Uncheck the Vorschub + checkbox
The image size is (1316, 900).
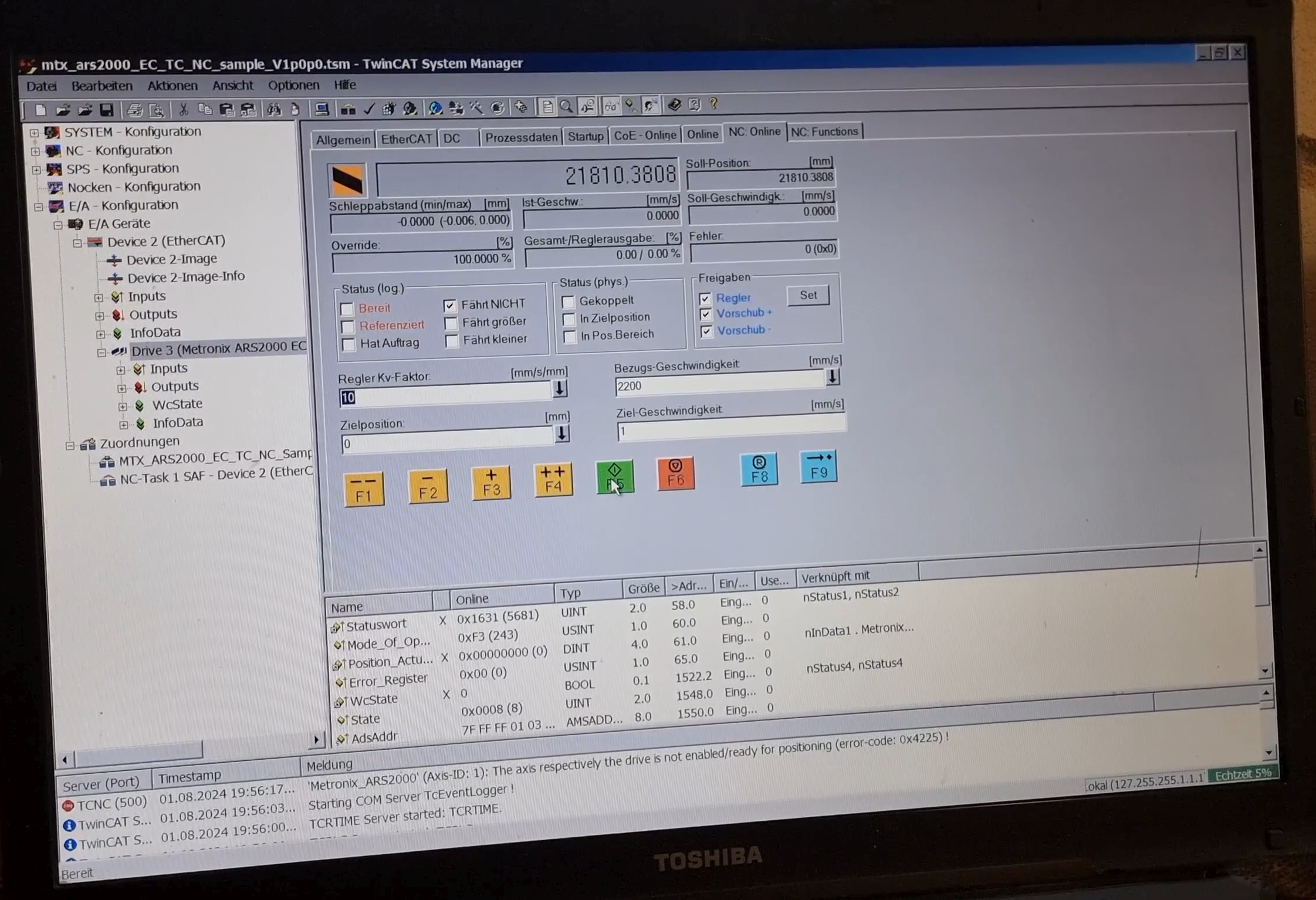tap(706, 314)
